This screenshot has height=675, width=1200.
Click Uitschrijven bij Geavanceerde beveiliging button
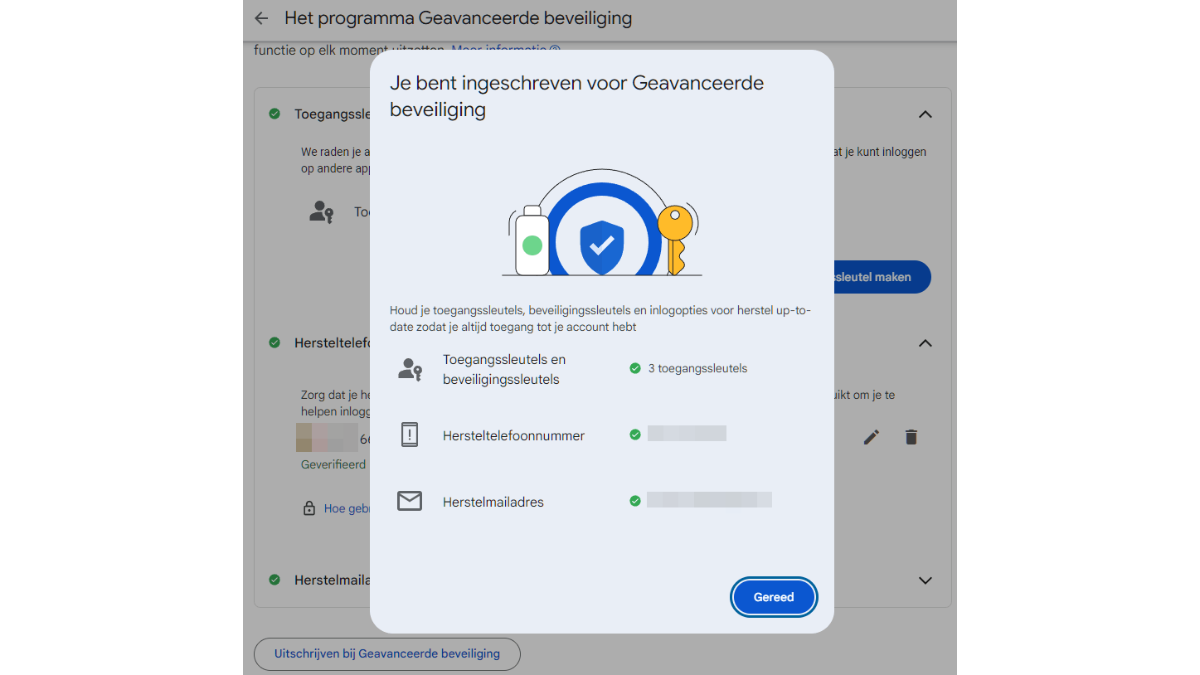point(387,653)
